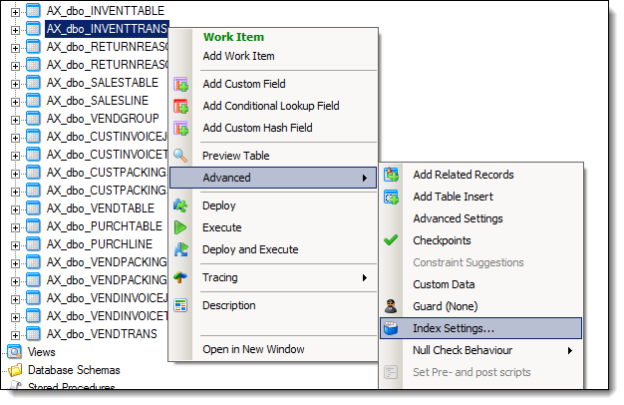Select Add Conditional Lookup Field entry
624x405 pixels.
click(x=273, y=106)
